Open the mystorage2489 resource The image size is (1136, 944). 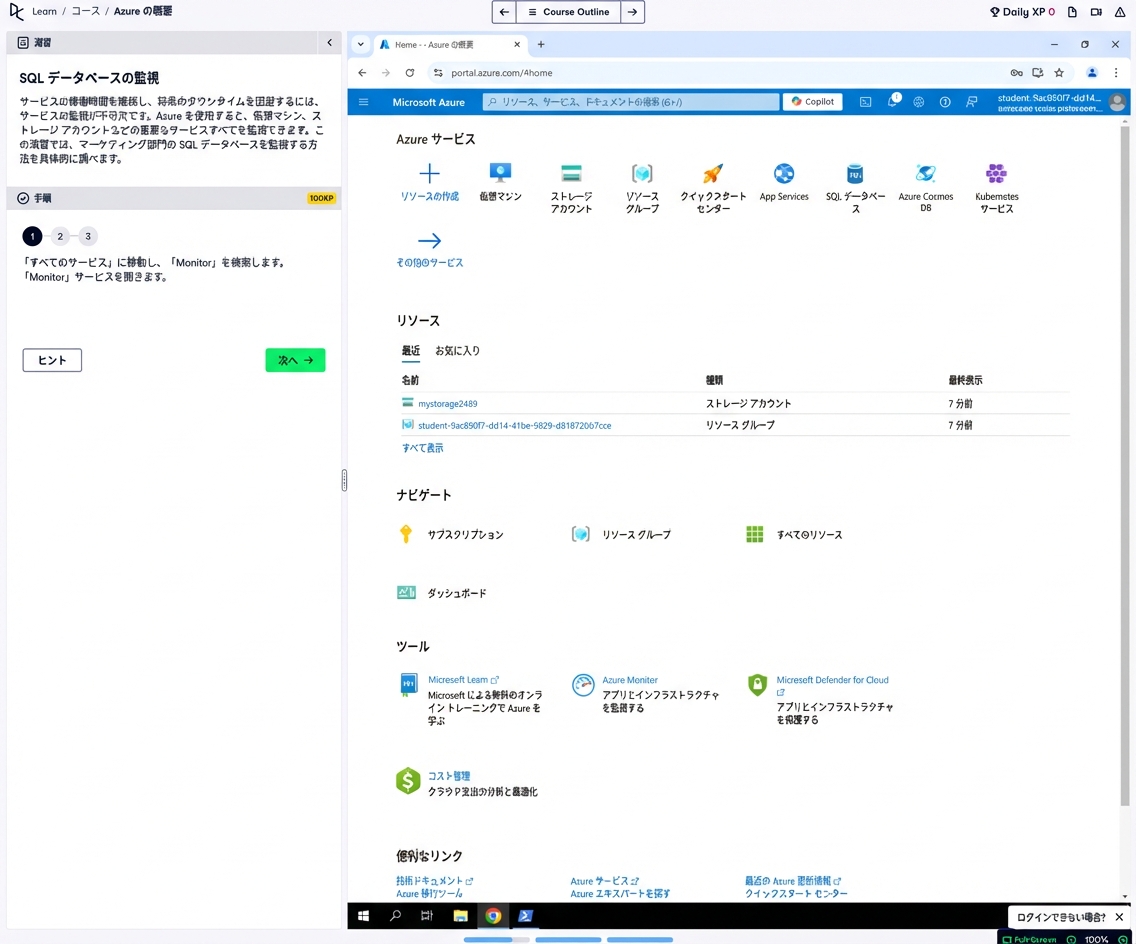point(447,404)
